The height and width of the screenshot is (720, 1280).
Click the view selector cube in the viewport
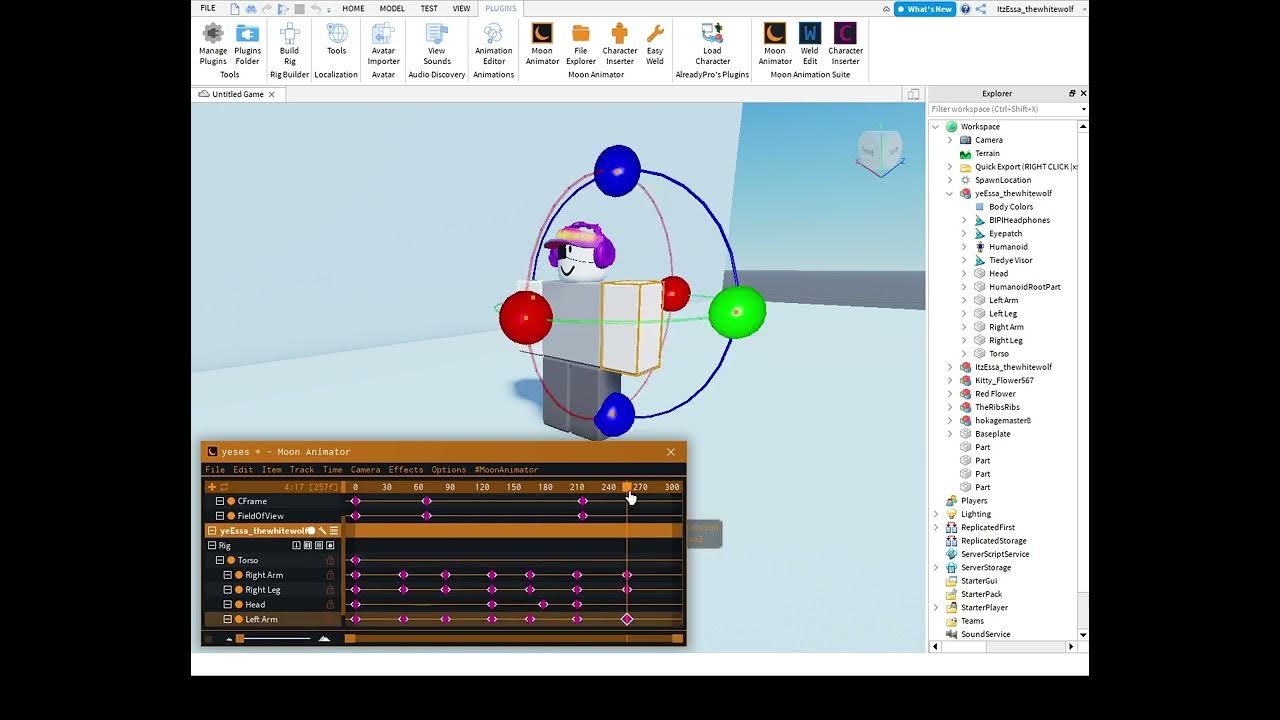click(x=879, y=151)
